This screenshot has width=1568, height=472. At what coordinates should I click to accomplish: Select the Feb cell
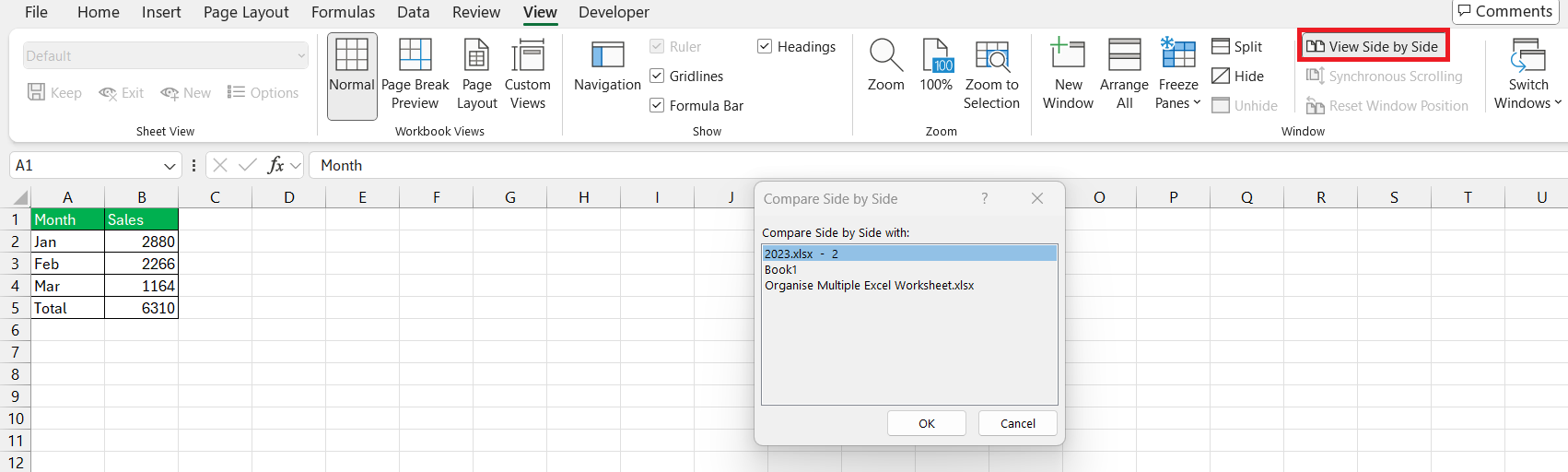tap(67, 264)
